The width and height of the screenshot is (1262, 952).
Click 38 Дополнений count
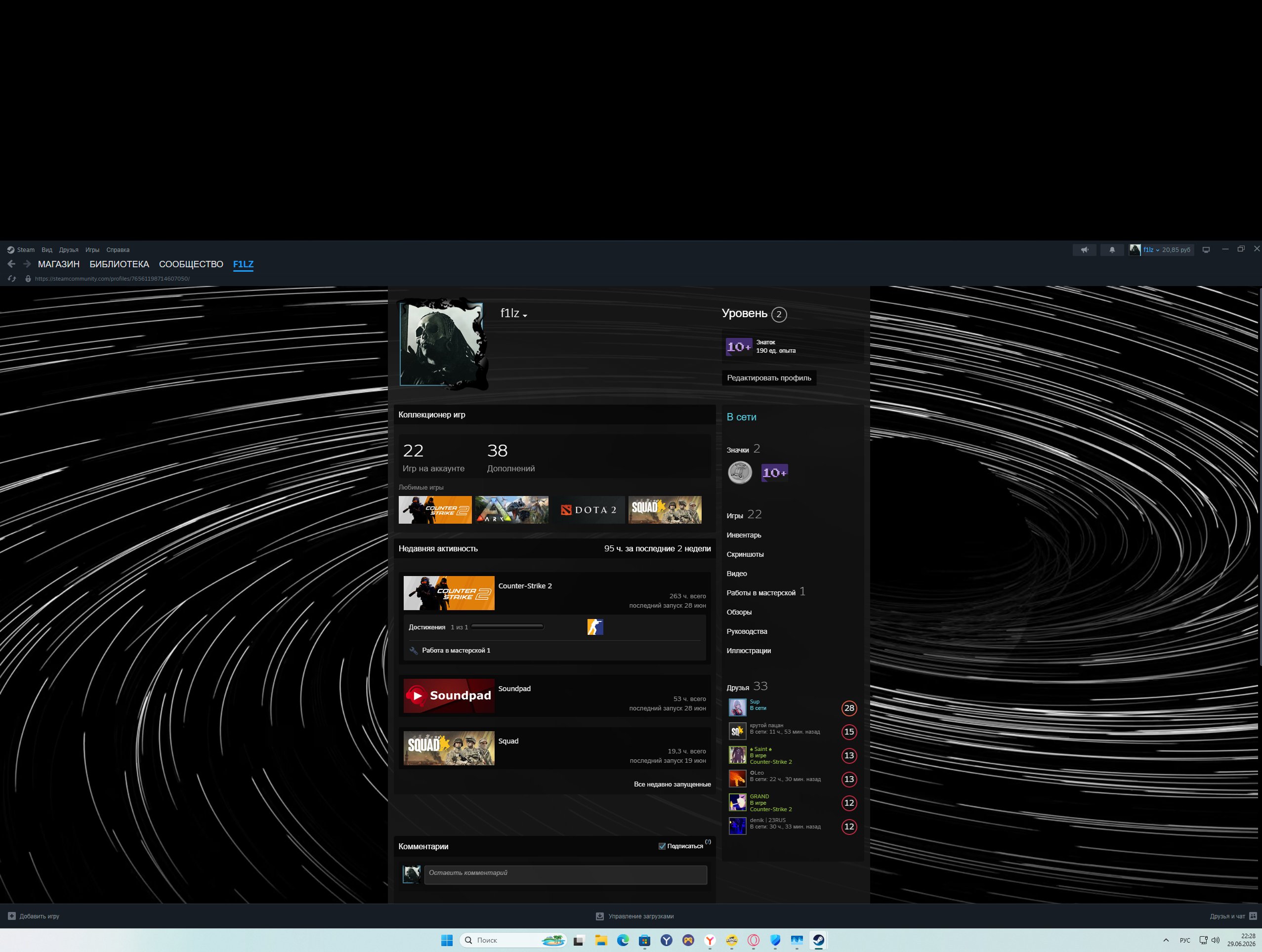(510, 457)
